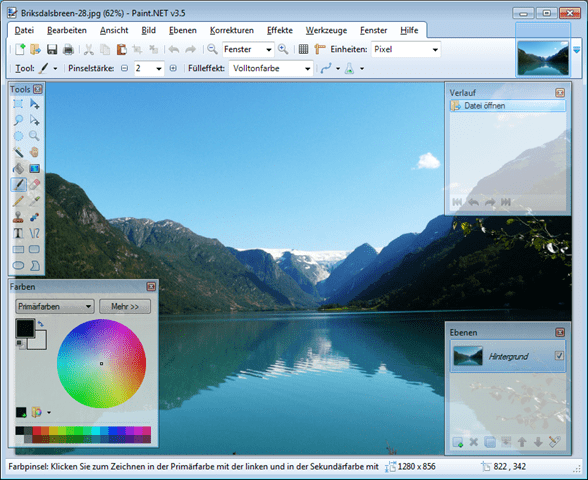Open the Korrekturen menu
This screenshot has width=588, height=480.
tap(232, 30)
